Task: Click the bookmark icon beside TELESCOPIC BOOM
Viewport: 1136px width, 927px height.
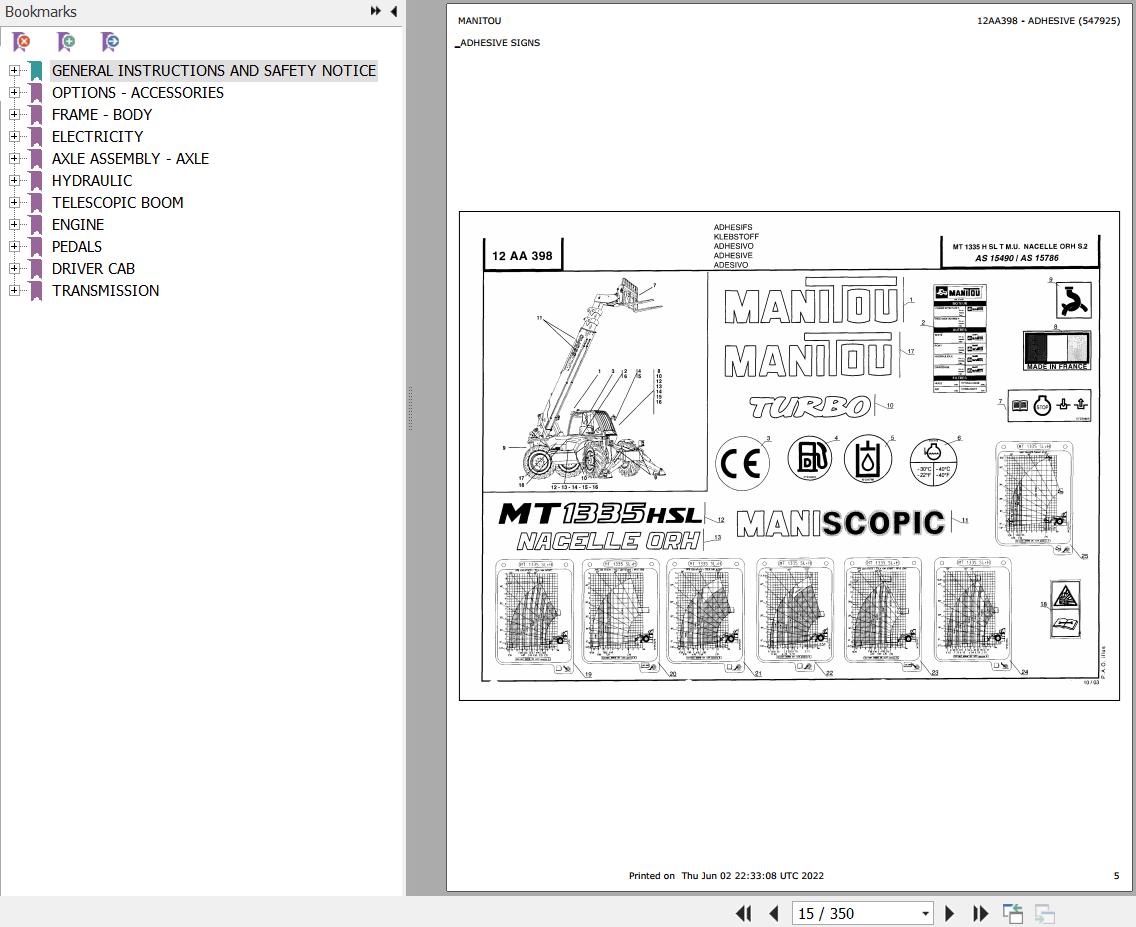Action: coord(36,203)
